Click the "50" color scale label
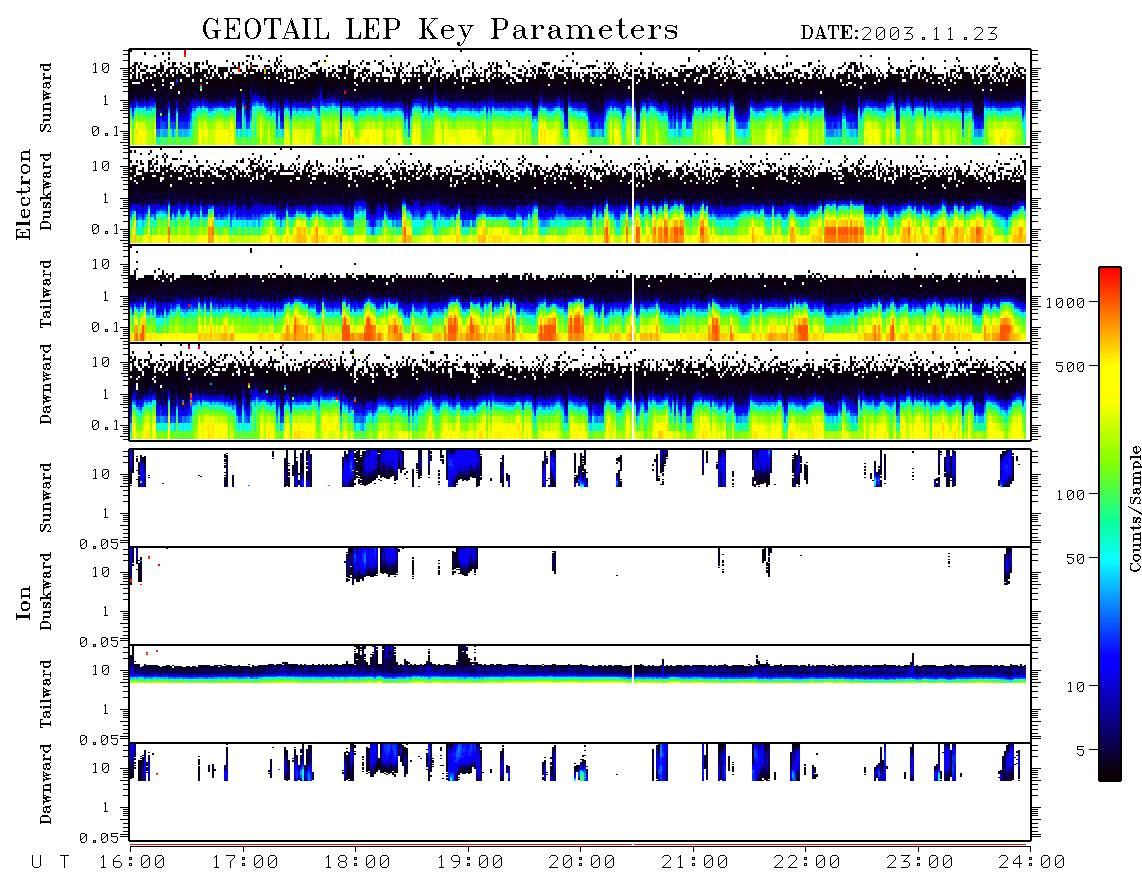The width and height of the screenshot is (1142, 880). 1076,559
